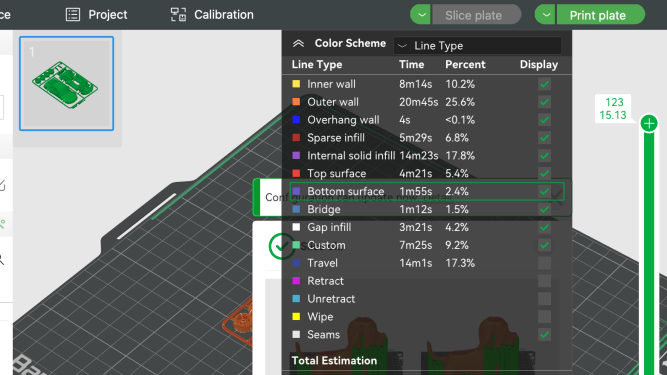Open the Slice plate dropdown arrow
Image resolution: width=667 pixels, height=375 pixels.
click(421, 15)
